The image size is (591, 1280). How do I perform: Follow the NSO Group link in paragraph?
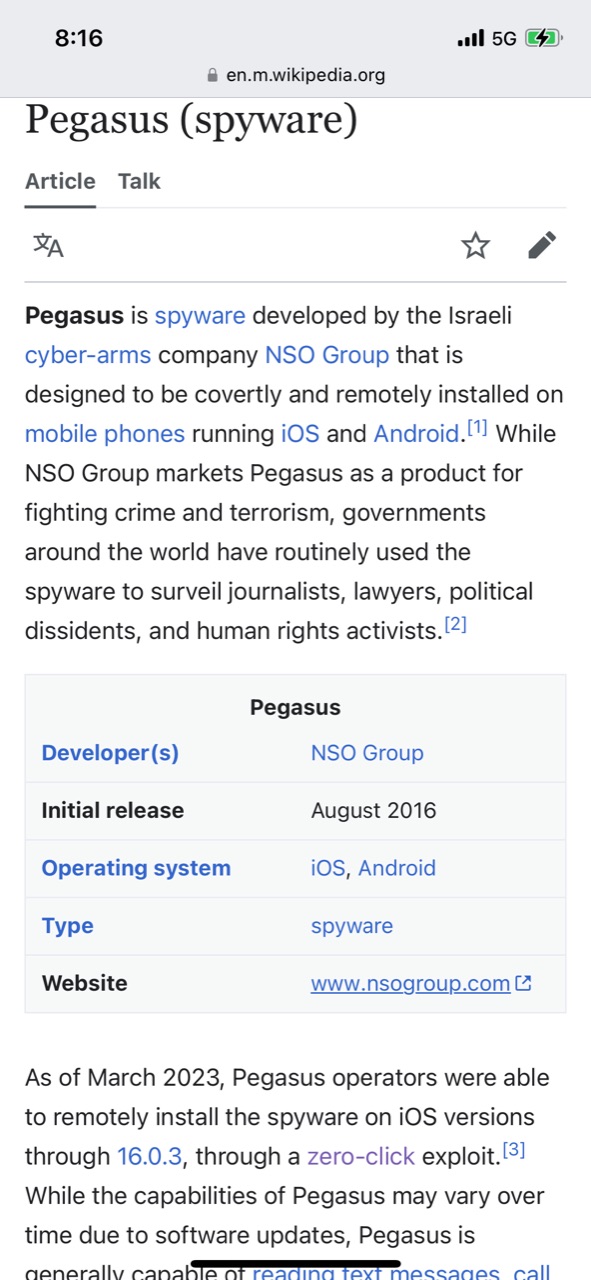pyautogui.click(x=327, y=355)
